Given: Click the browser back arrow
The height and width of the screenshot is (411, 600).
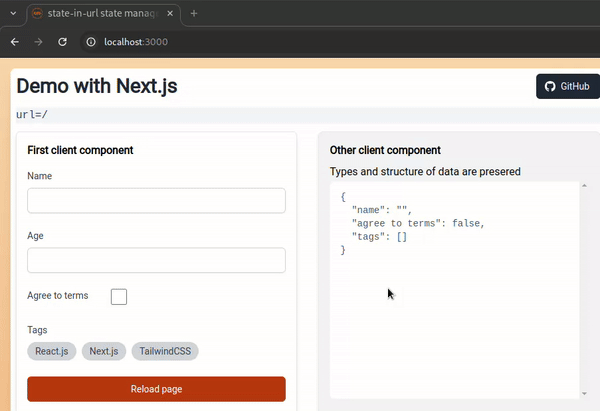Looking at the screenshot, I should [15, 42].
